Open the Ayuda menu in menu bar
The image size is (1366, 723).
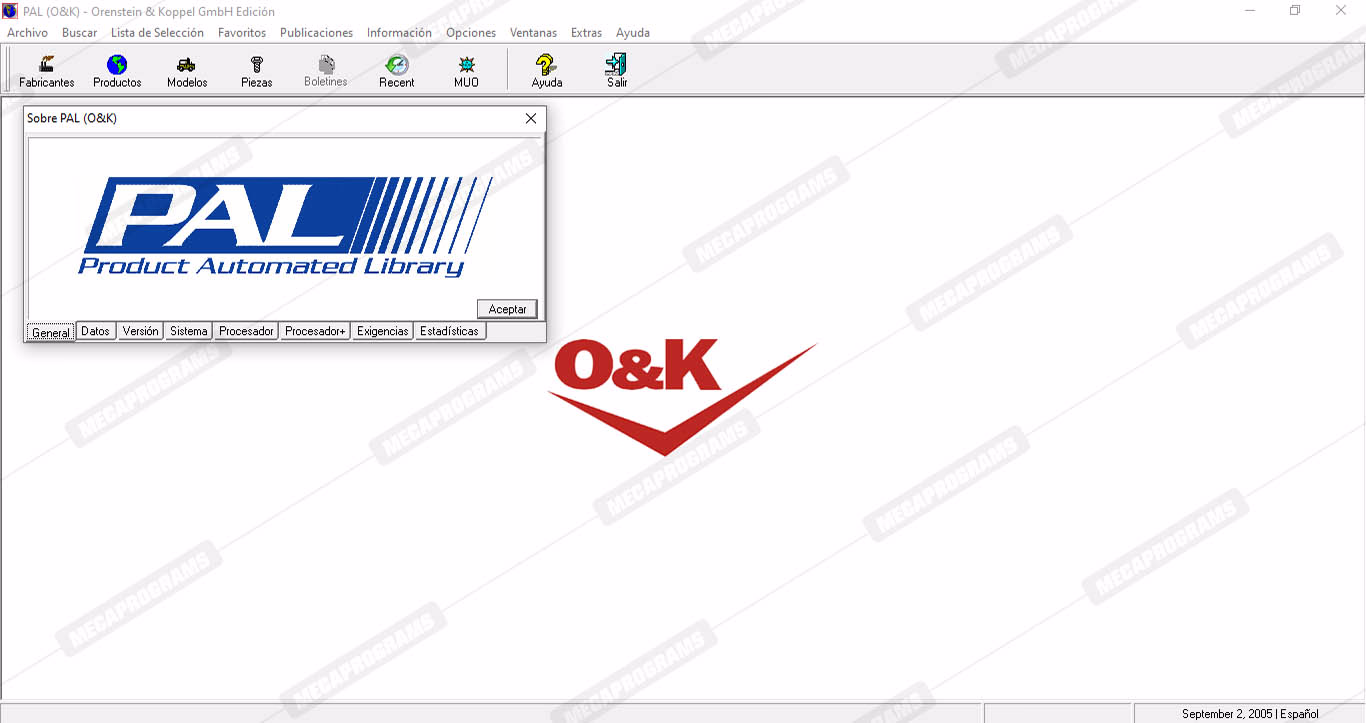point(633,33)
